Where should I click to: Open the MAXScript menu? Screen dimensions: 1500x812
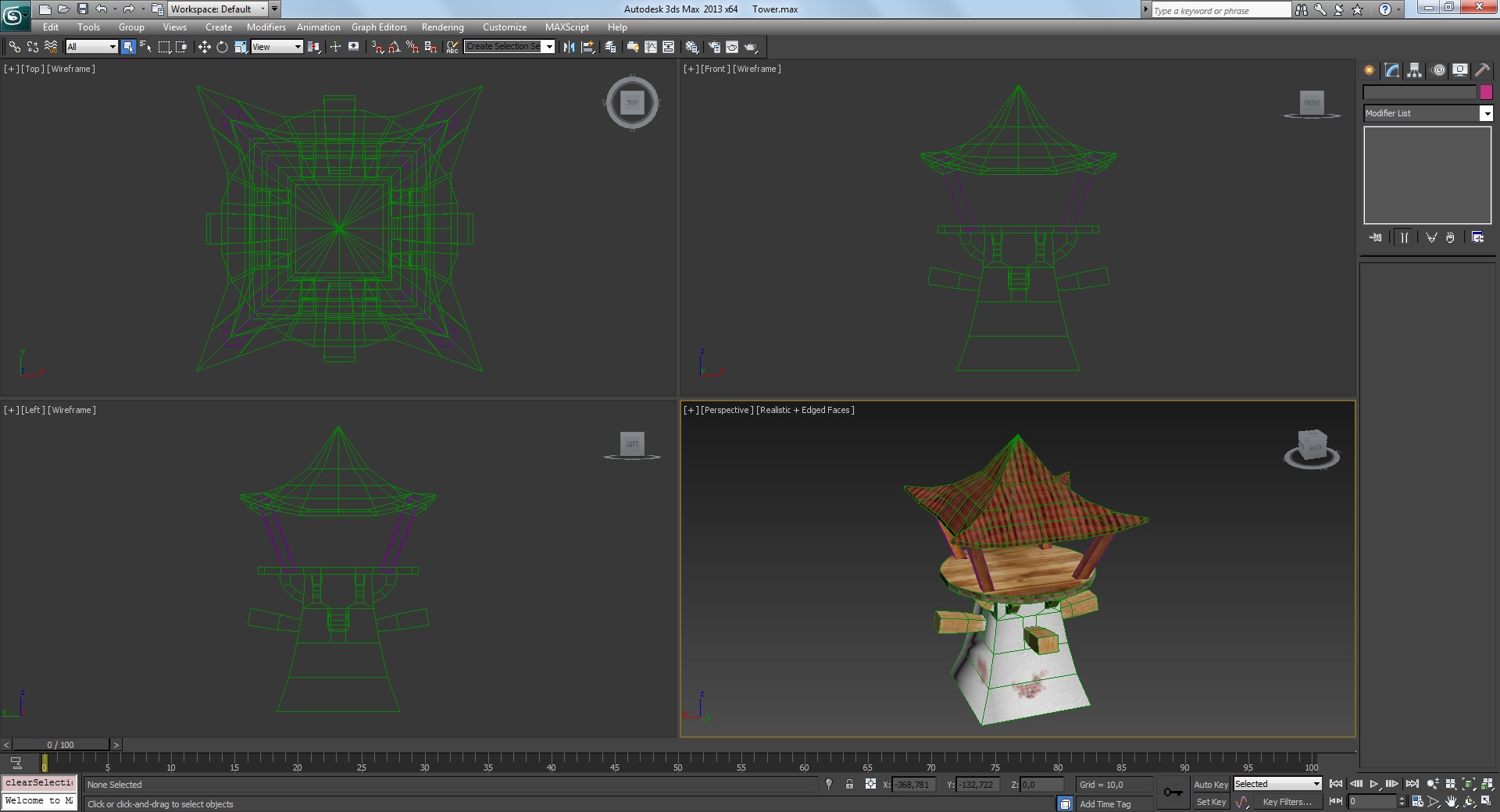pyautogui.click(x=567, y=27)
